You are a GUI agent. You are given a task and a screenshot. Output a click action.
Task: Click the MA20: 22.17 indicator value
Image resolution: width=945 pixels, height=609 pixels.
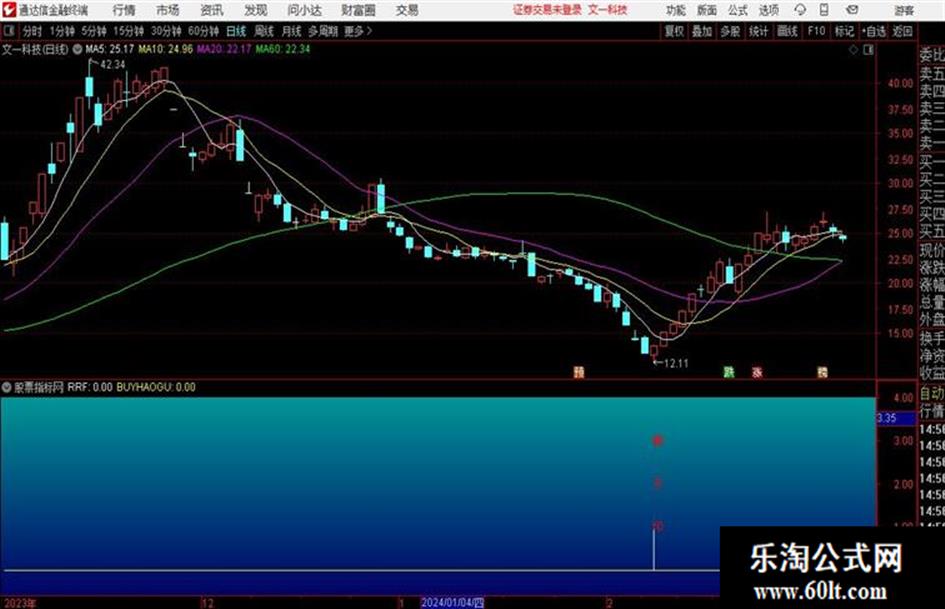(224, 49)
